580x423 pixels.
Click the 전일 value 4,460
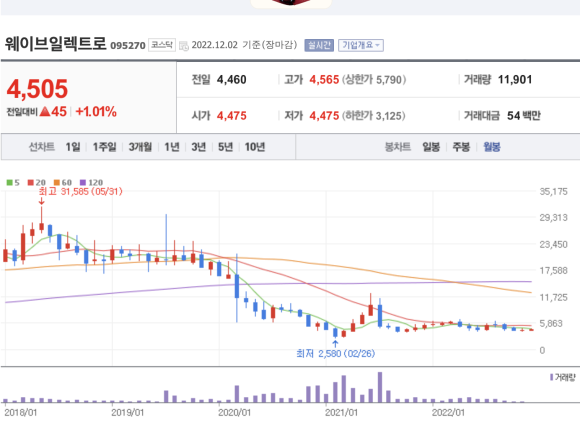232,79
